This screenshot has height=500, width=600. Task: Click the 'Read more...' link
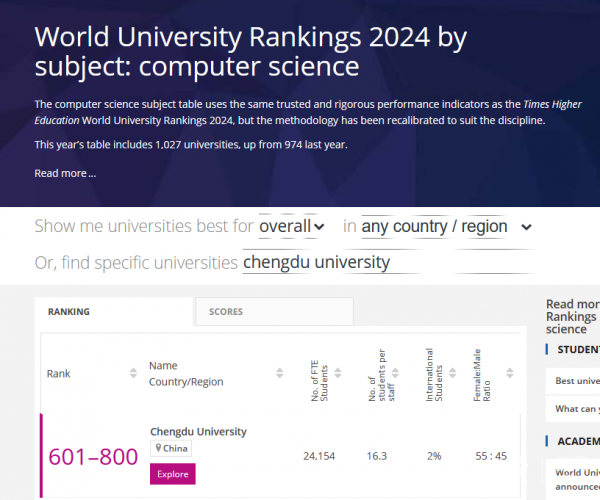(x=65, y=173)
